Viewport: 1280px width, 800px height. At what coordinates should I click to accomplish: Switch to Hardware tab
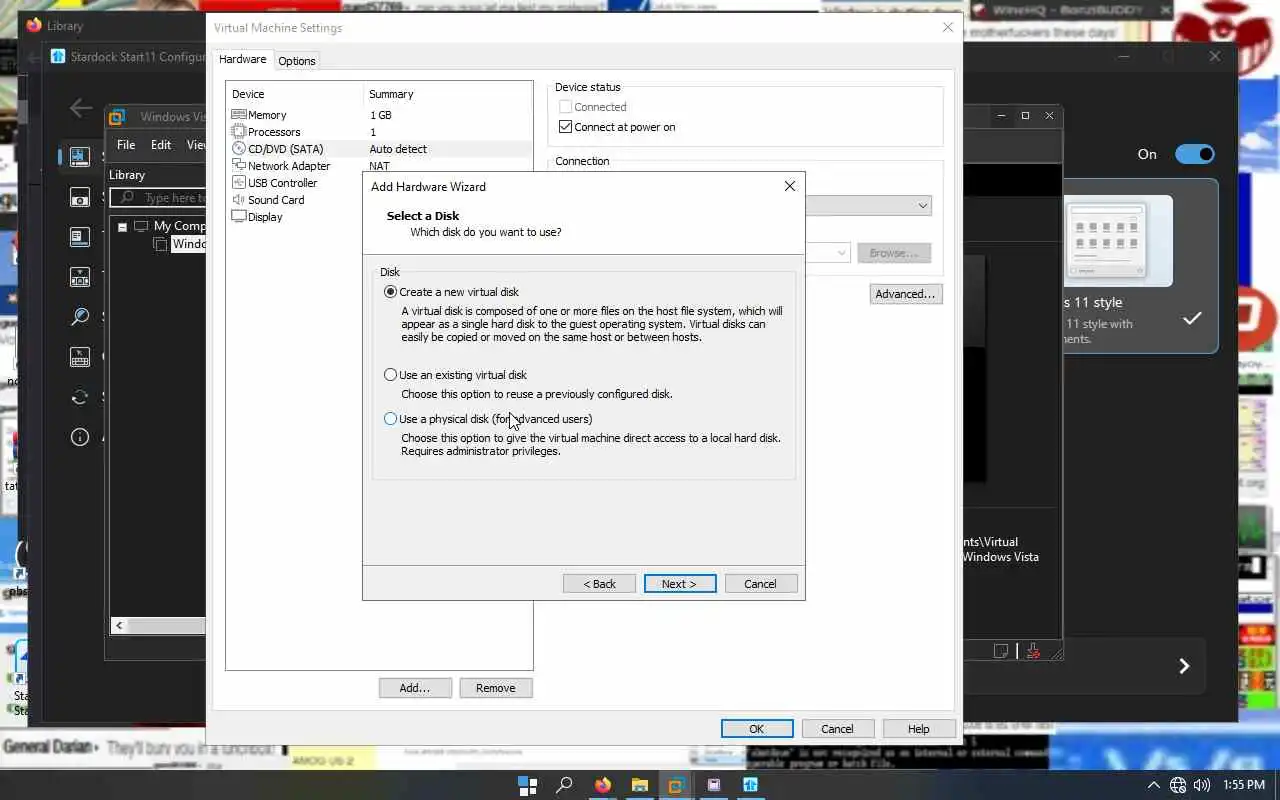[x=243, y=60]
